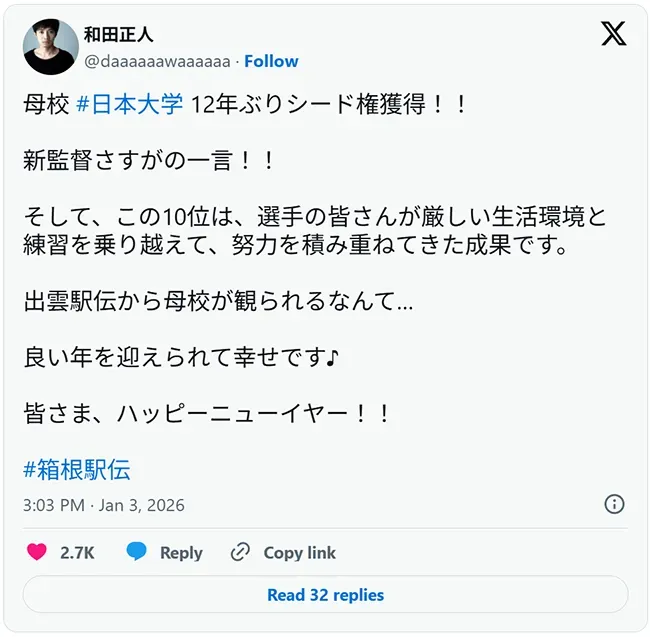Click the chain link copy icon
The height and width of the screenshot is (637, 650).
pyautogui.click(x=240, y=552)
